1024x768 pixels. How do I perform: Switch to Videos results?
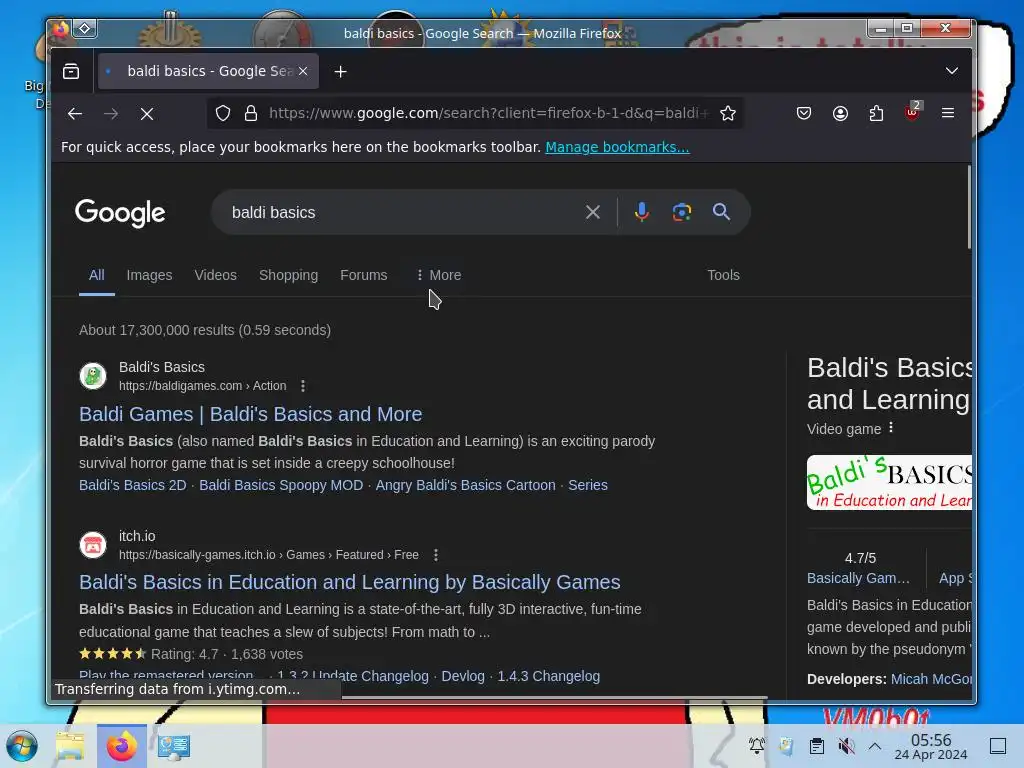pyautogui.click(x=216, y=275)
